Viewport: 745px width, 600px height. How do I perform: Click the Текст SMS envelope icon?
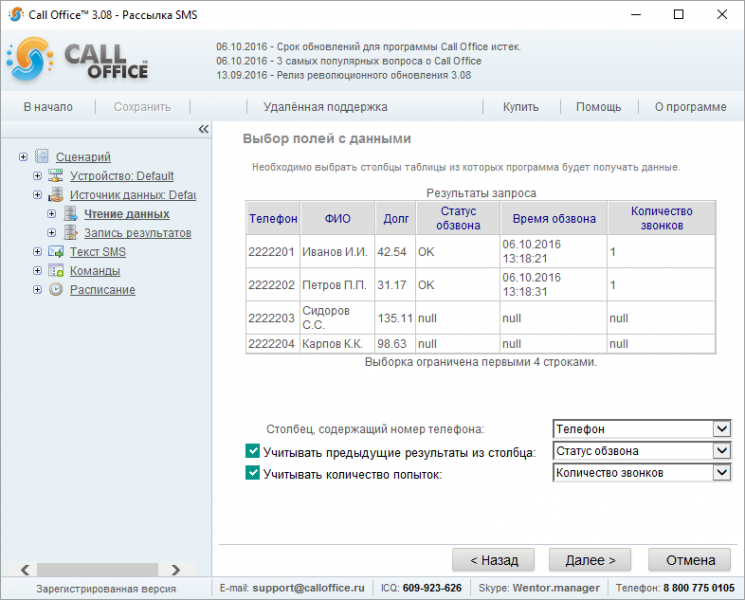click(x=56, y=252)
